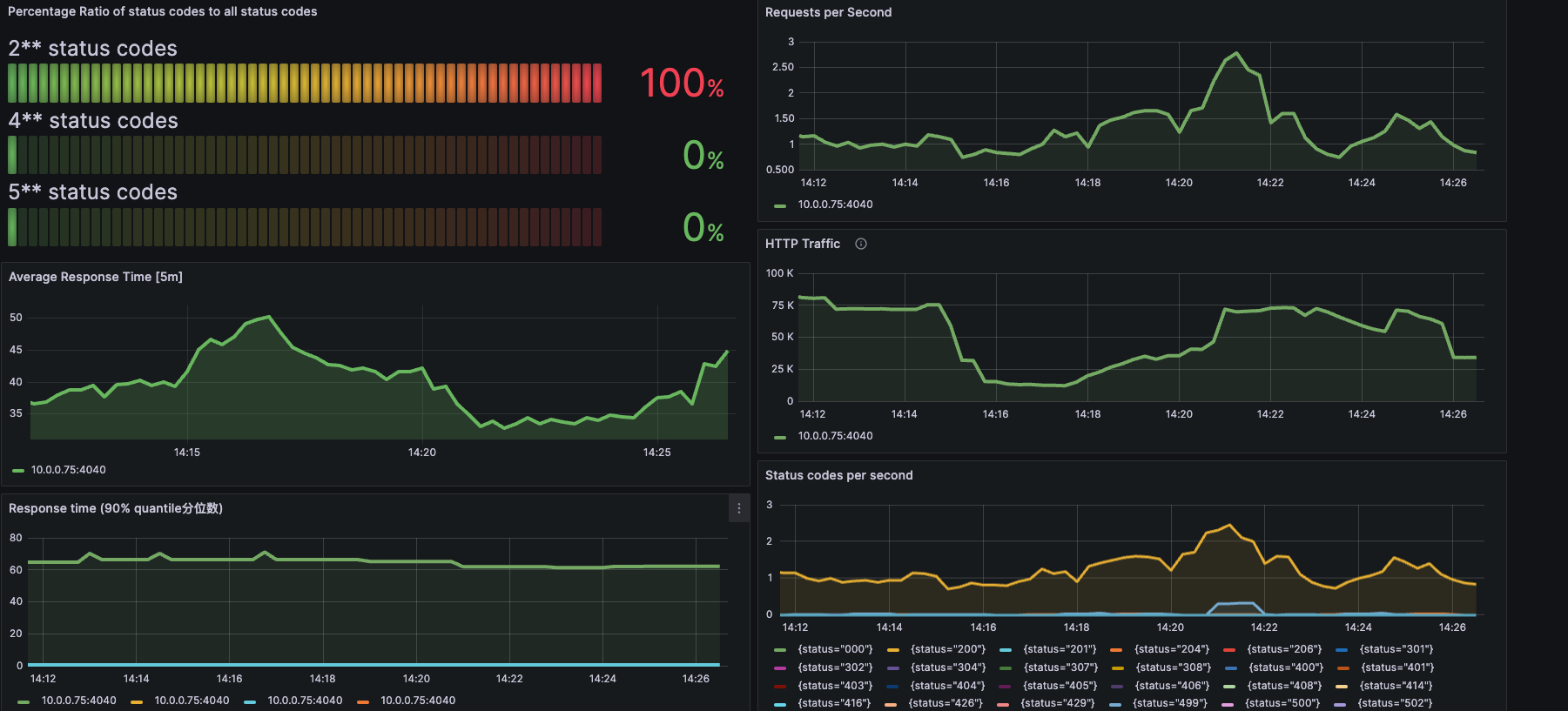Select the {status="304"} legend entry

948,667
